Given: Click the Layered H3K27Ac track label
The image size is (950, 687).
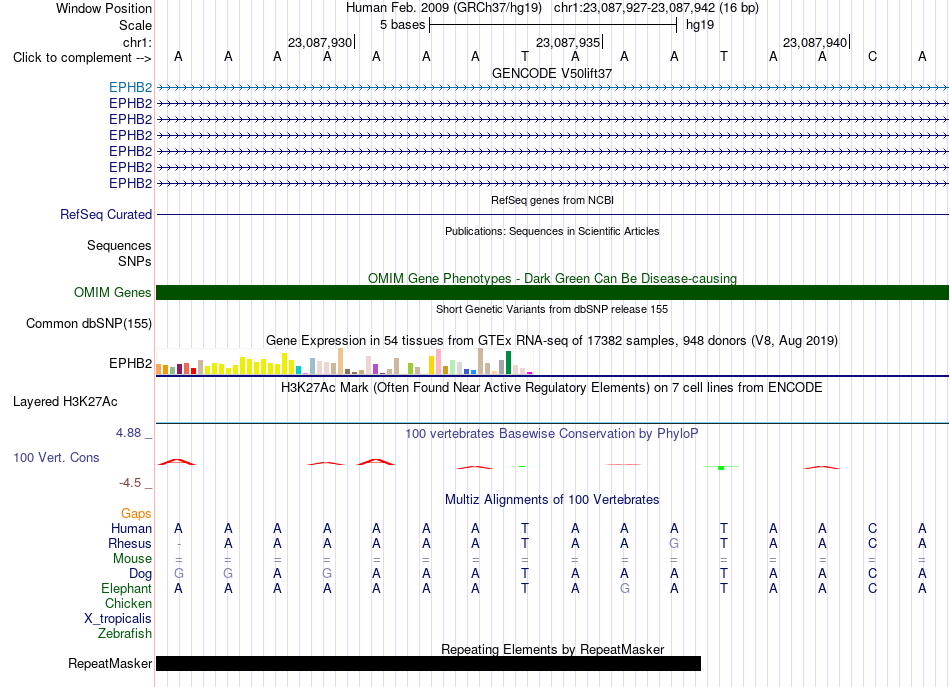Looking at the screenshot, I should (x=65, y=402).
